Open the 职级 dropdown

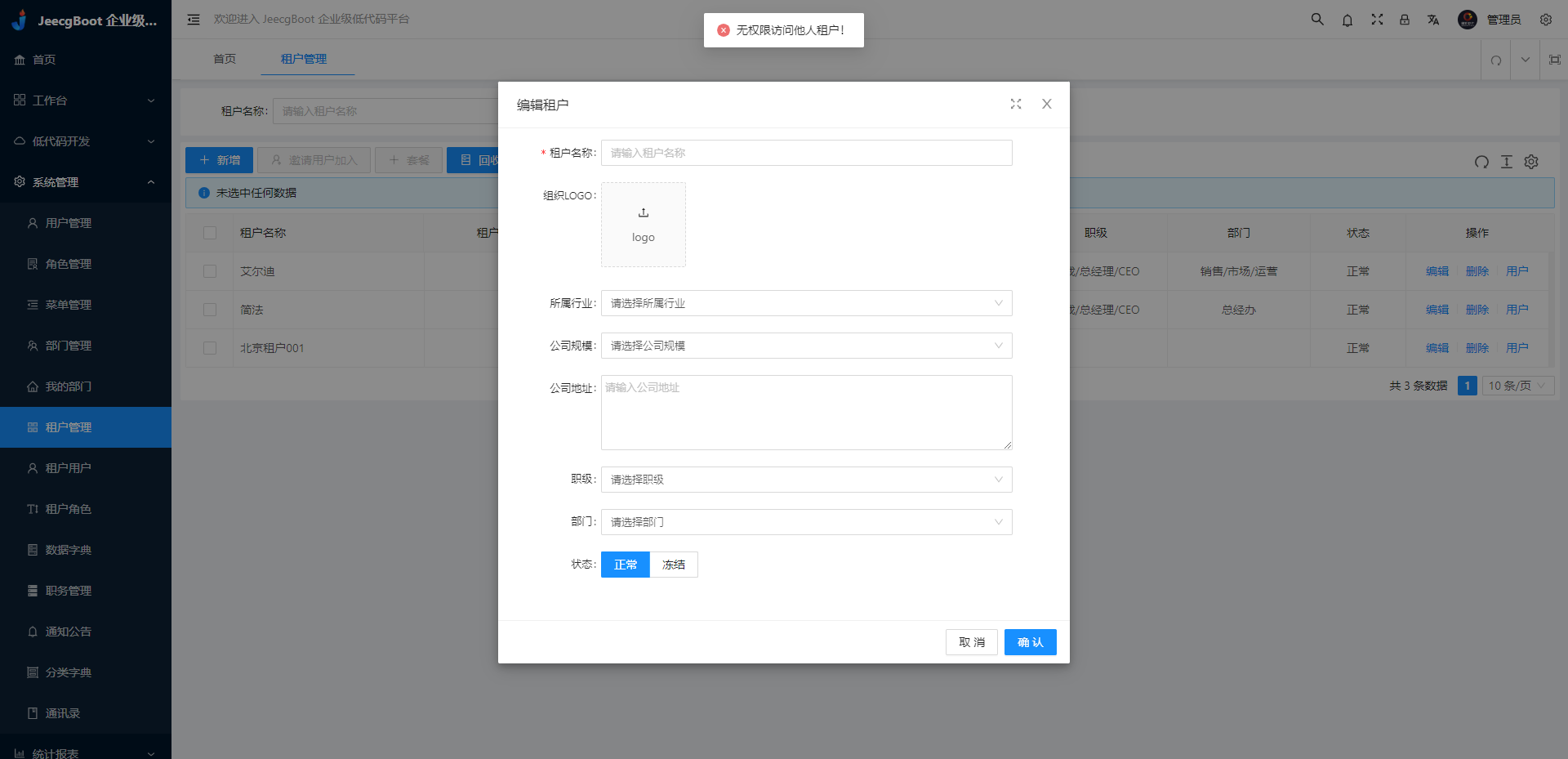(x=807, y=480)
